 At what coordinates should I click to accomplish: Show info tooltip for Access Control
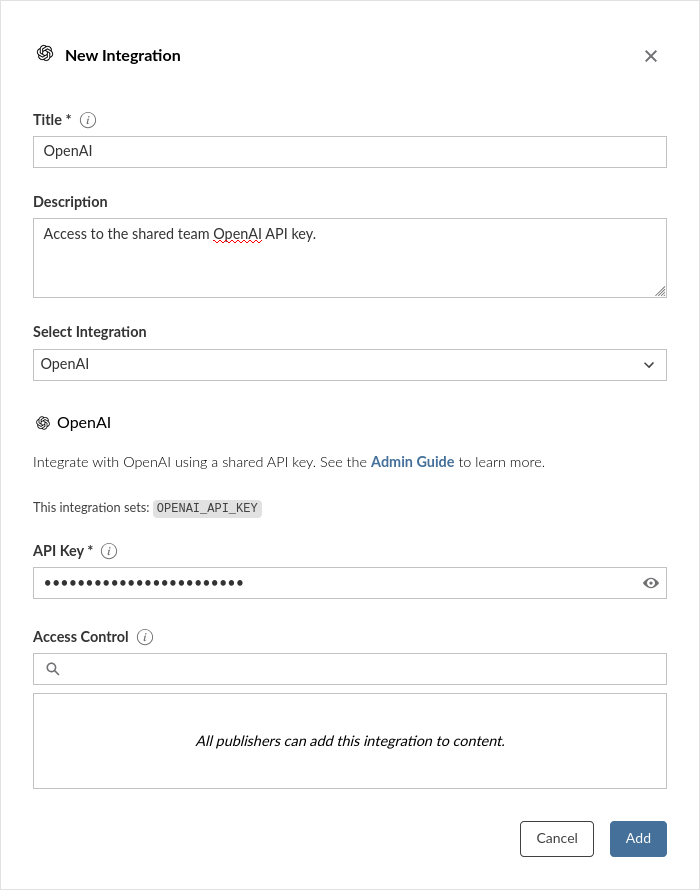pyautogui.click(x=145, y=637)
